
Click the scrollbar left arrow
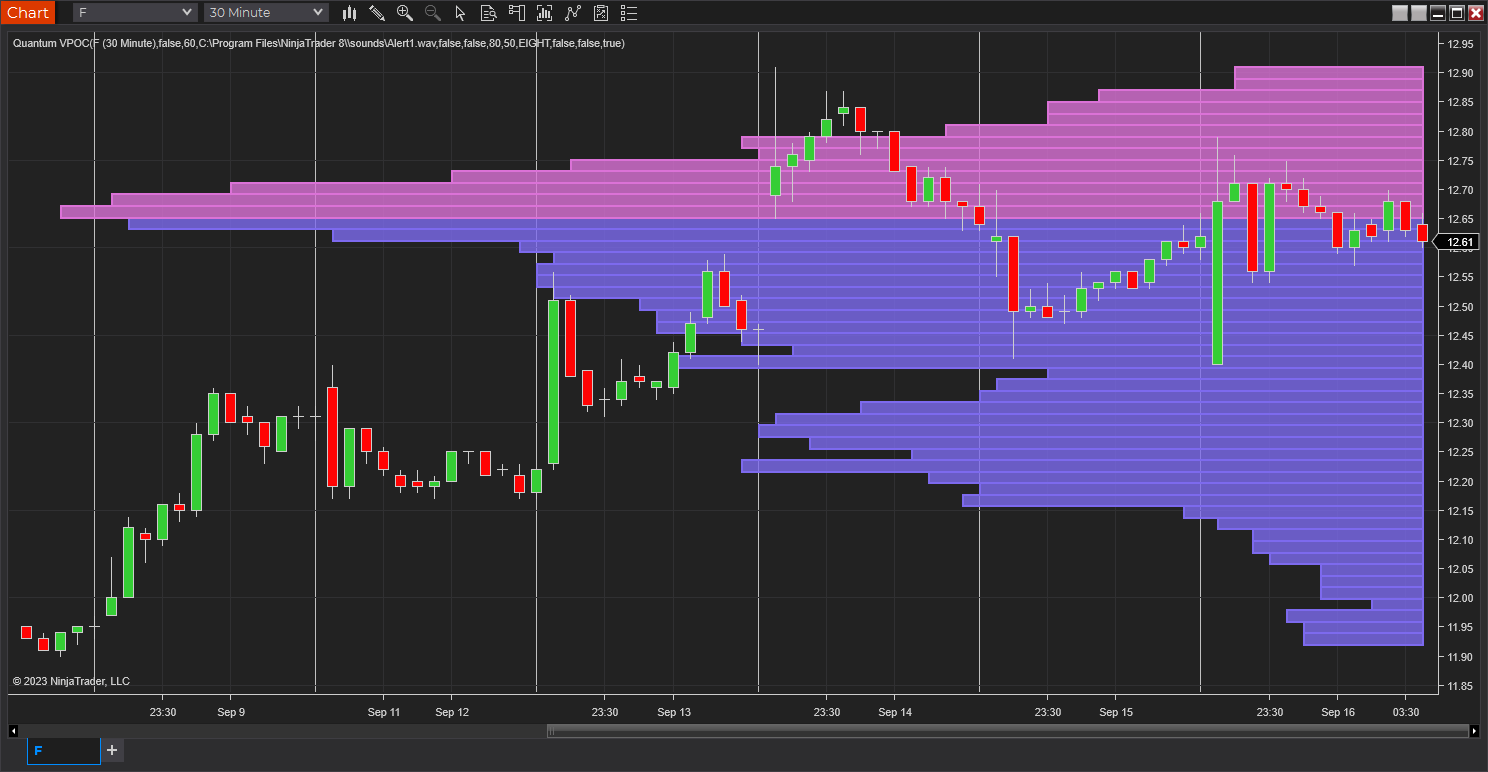(x=14, y=731)
